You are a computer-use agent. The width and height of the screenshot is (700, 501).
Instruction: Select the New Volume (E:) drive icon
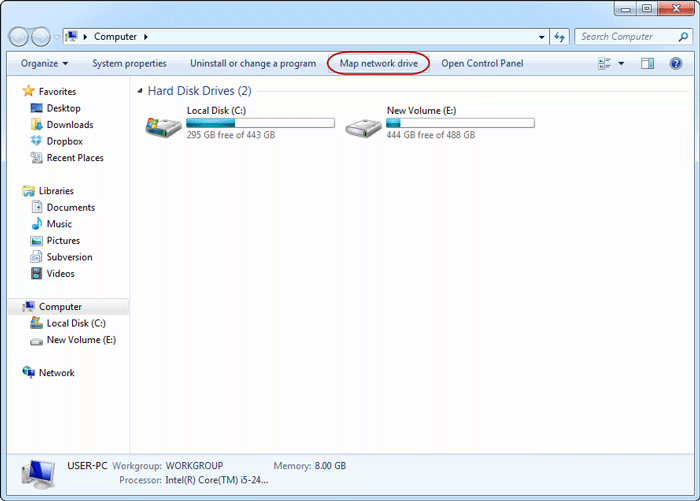[363, 128]
